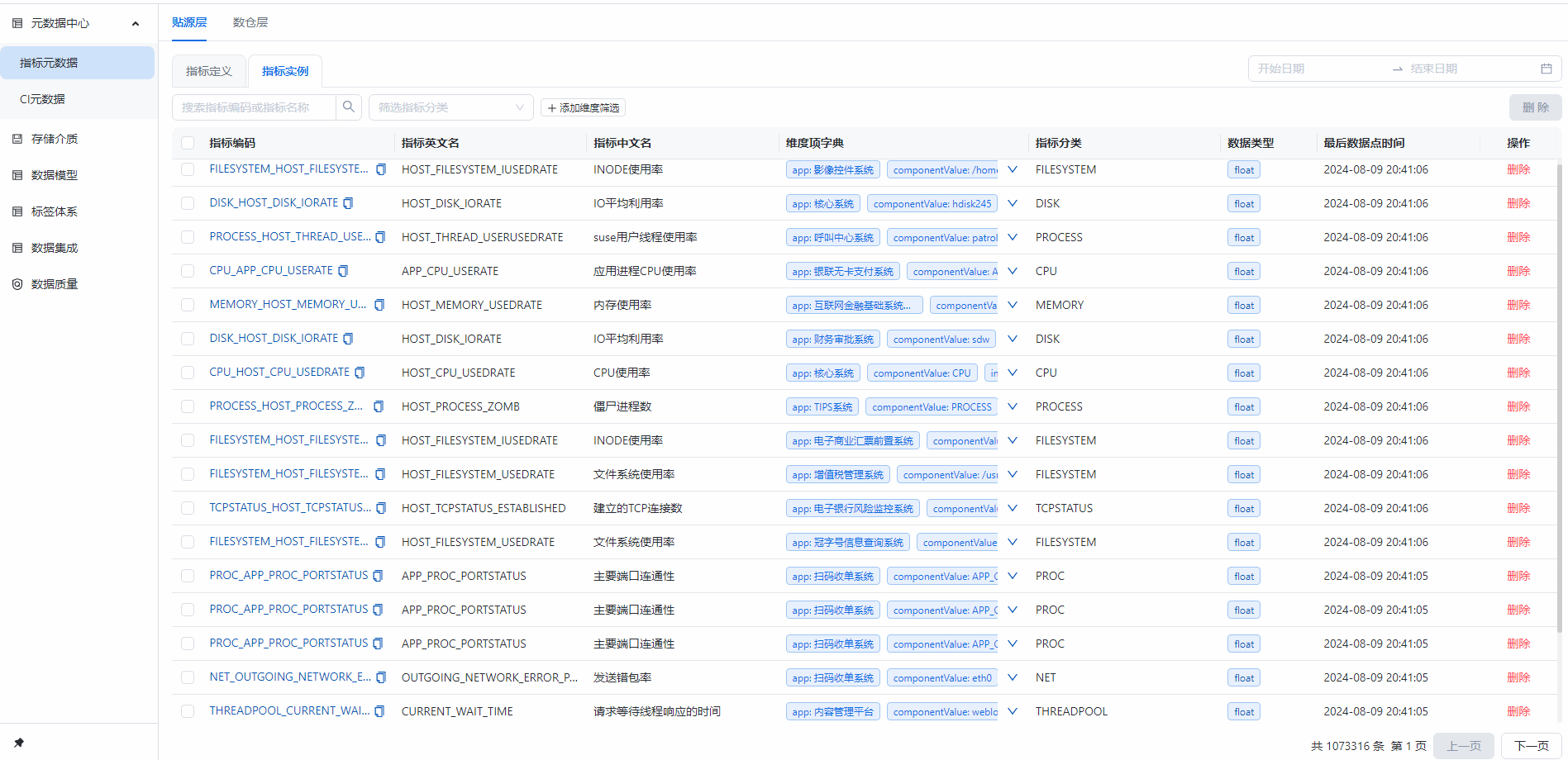Viewport: 1568px width, 760px height.
Task: Select 指标元数据 in sidebar
Action: coord(78,63)
